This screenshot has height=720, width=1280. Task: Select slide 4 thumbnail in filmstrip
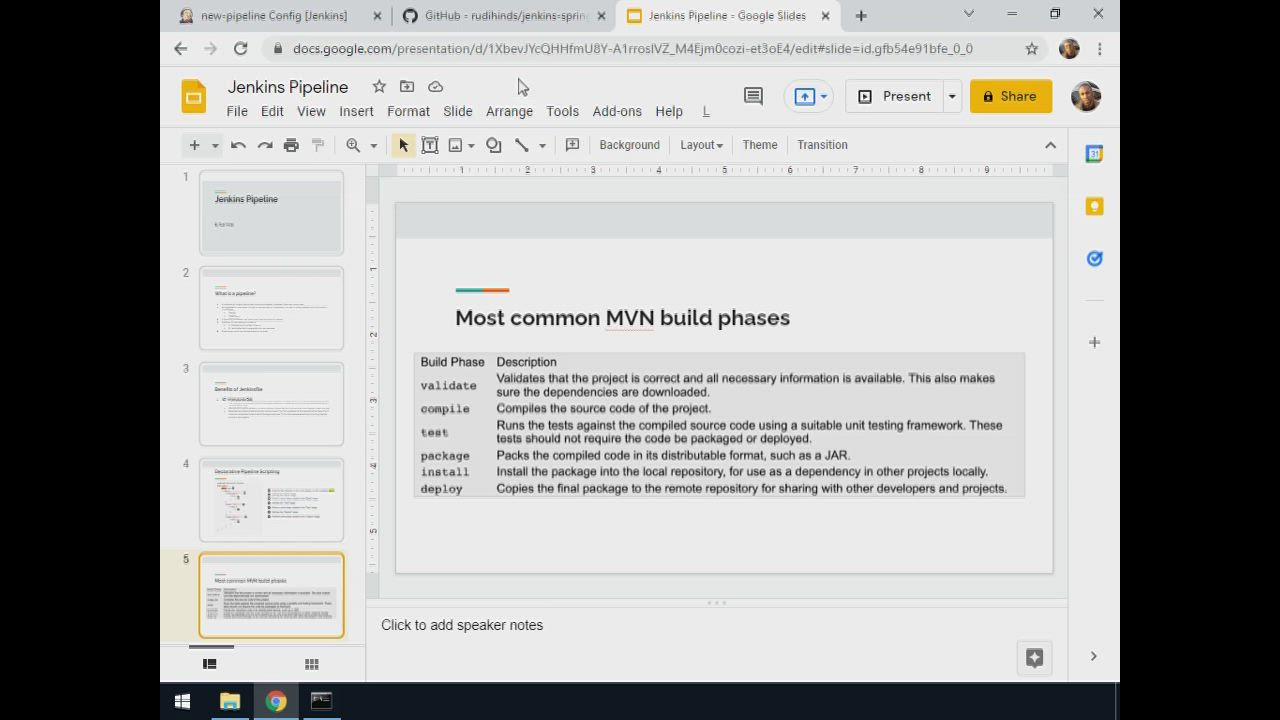pos(271,499)
